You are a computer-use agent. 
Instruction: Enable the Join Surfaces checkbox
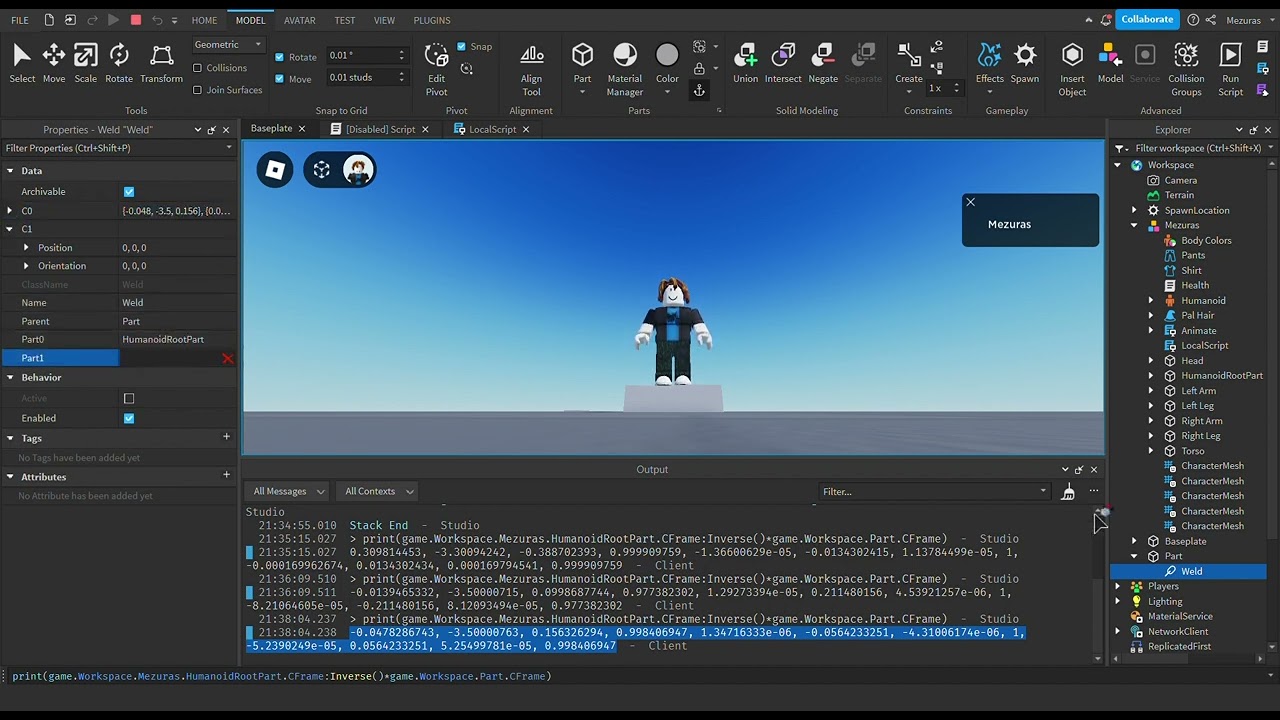tap(198, 90)
